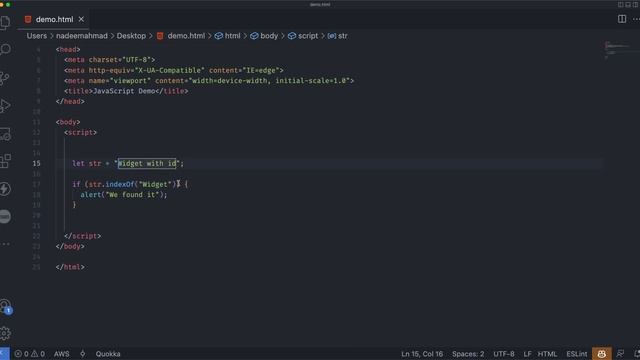
Task: Click the selected "Widget with id" string
Action: click(147, 163)
